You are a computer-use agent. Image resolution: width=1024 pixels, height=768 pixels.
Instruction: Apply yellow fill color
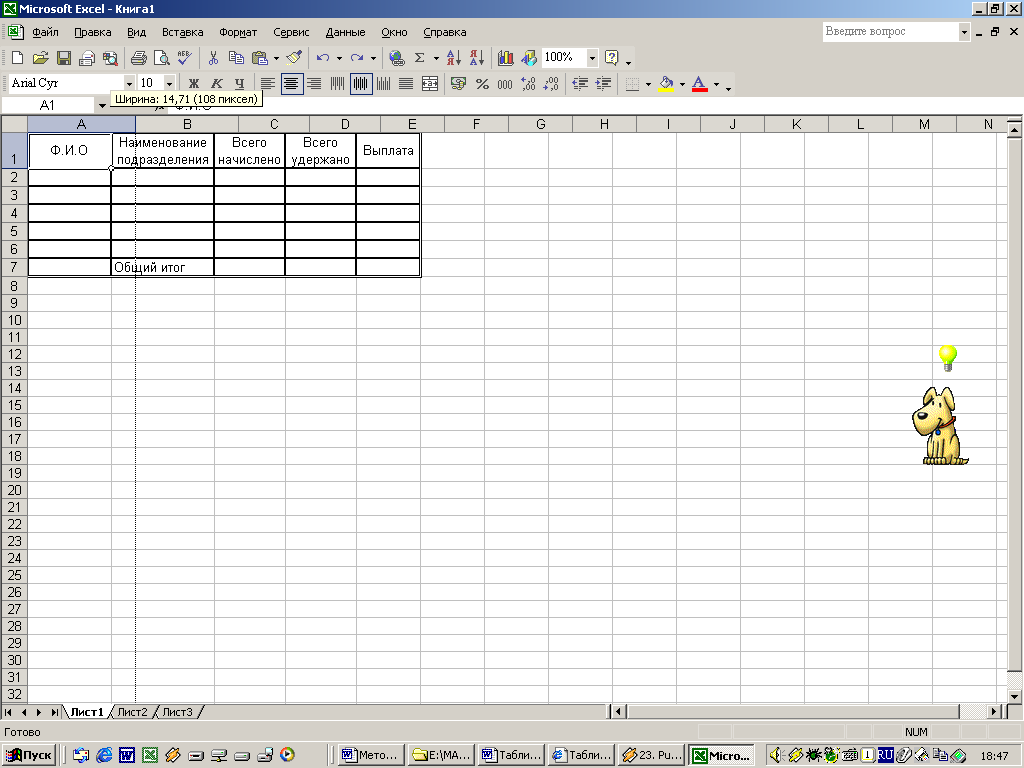point(666,84)
